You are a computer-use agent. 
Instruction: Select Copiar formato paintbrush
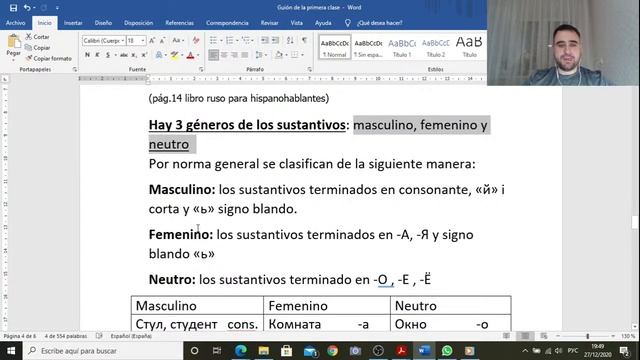(48, 58)
